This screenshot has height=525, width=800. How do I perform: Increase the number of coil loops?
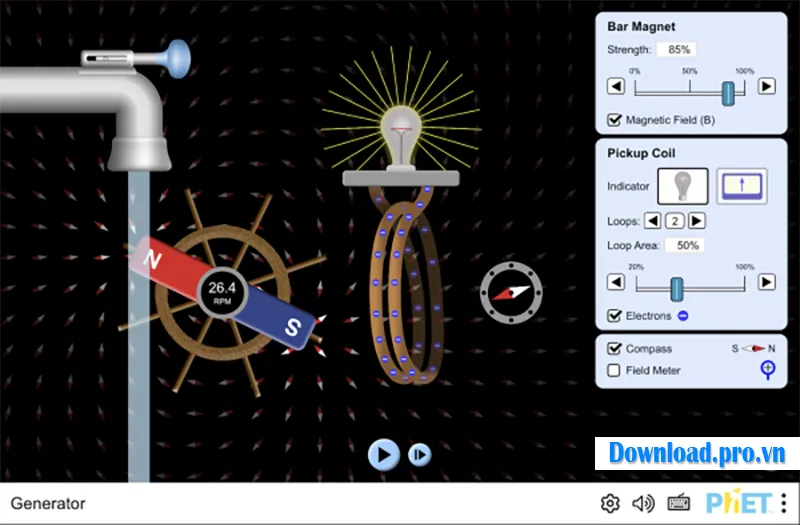[x=697, y=221]
